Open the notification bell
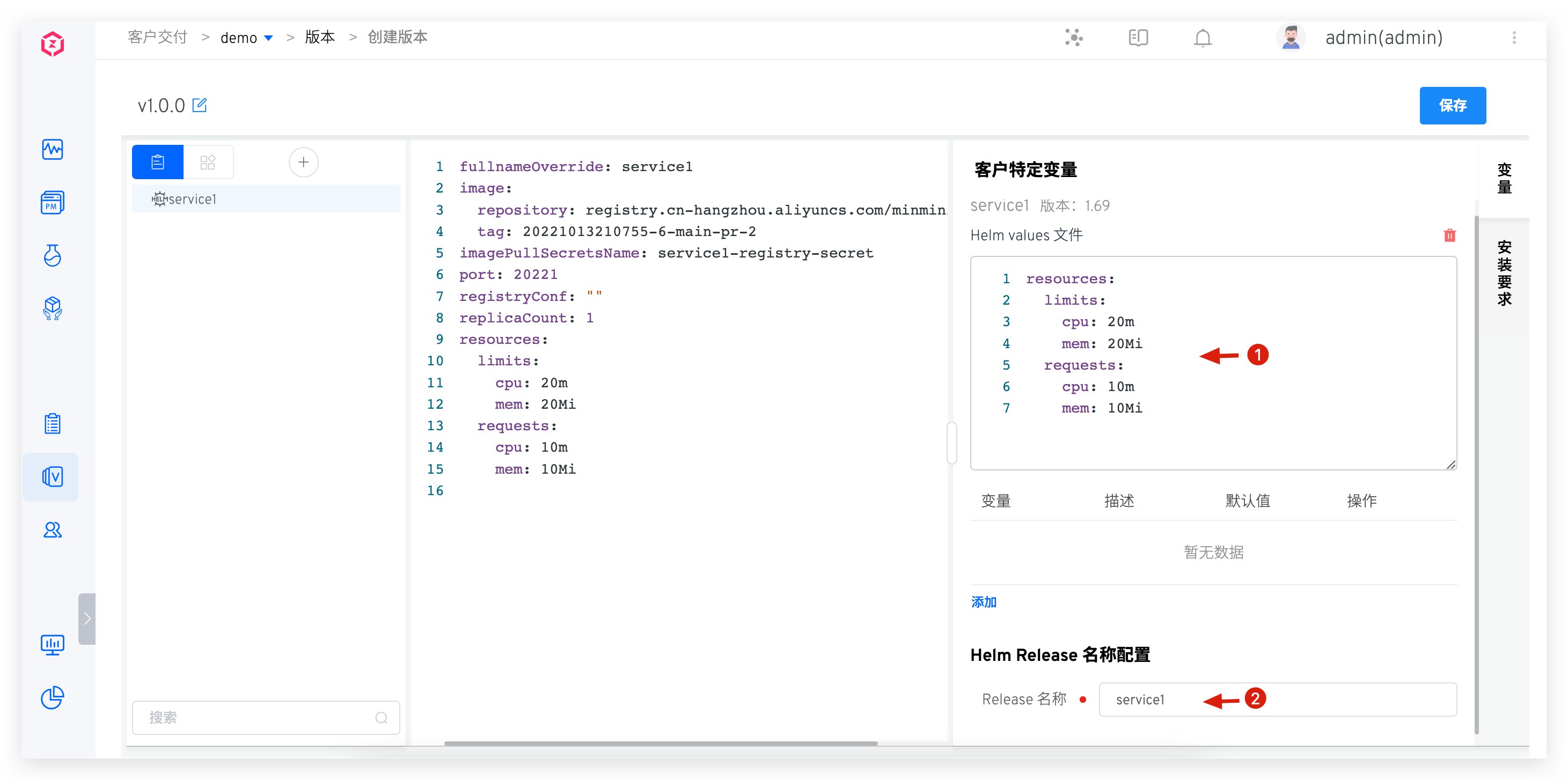 [x=1202, y=38]
